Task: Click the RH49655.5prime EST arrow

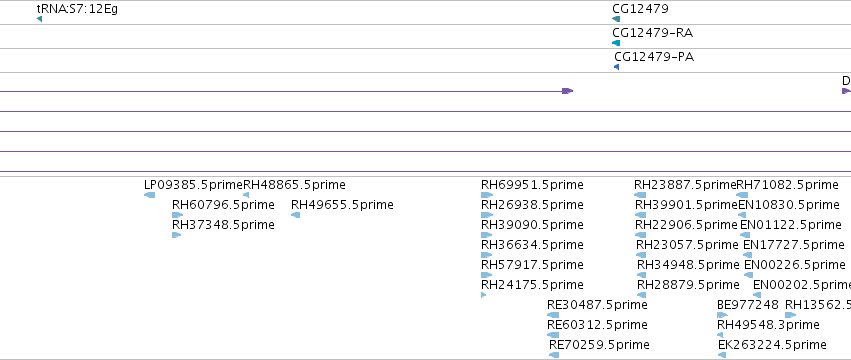Action: coord(295,215)
